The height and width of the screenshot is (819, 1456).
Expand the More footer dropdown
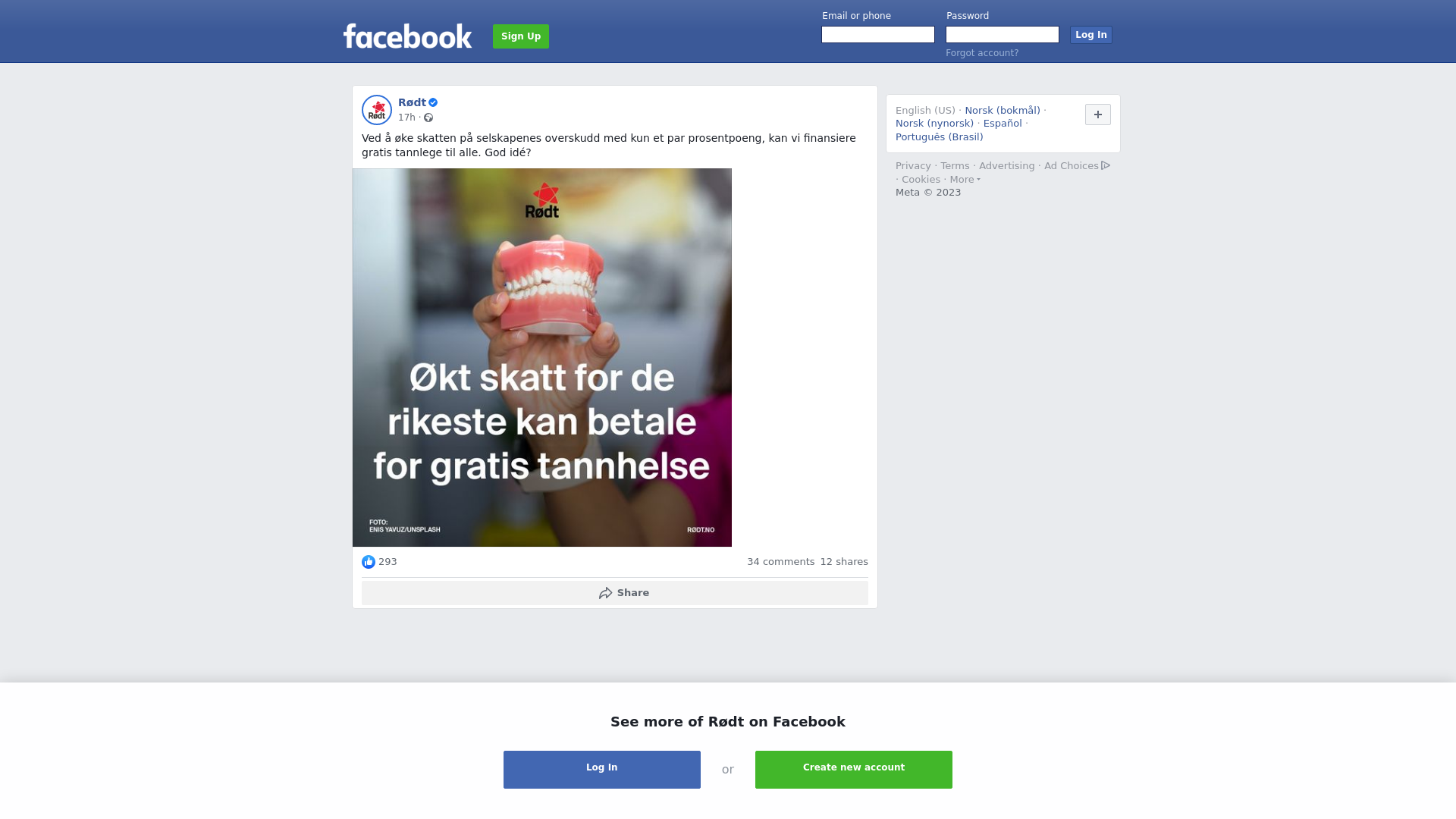coord(965,180)
